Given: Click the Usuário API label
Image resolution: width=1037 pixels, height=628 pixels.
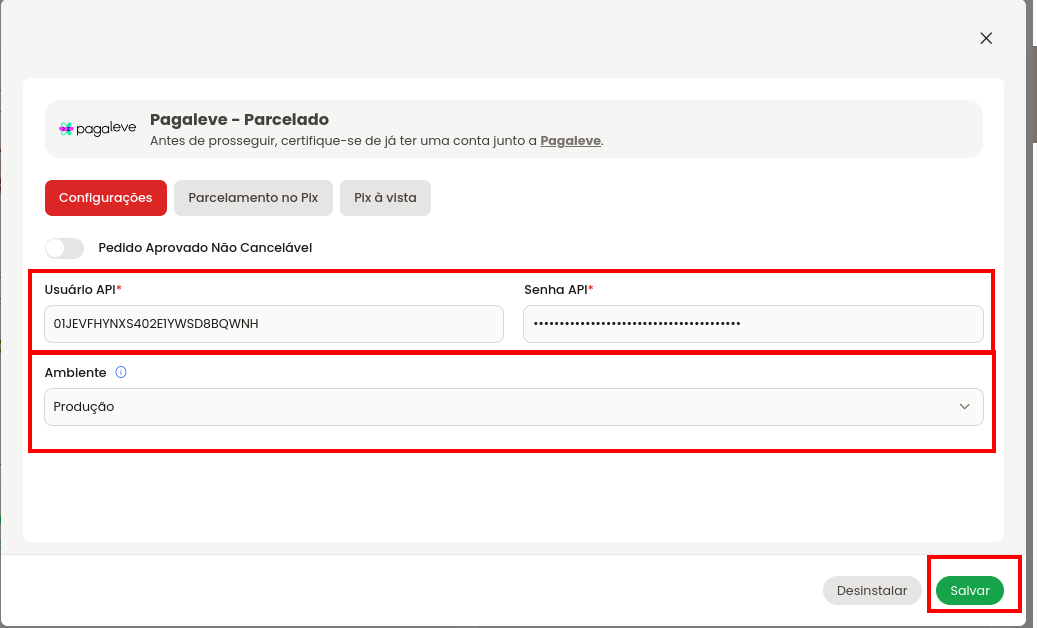Looking at the screenshot, I should (83, 290).
